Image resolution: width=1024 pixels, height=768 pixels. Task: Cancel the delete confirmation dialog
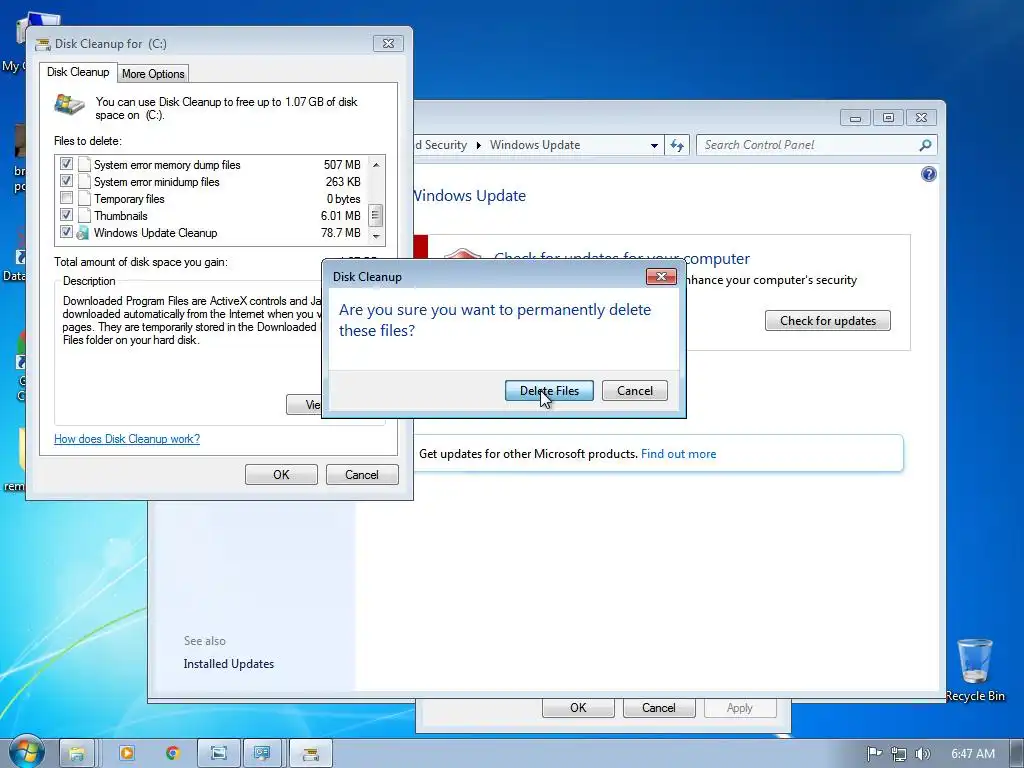click(635, 391)
